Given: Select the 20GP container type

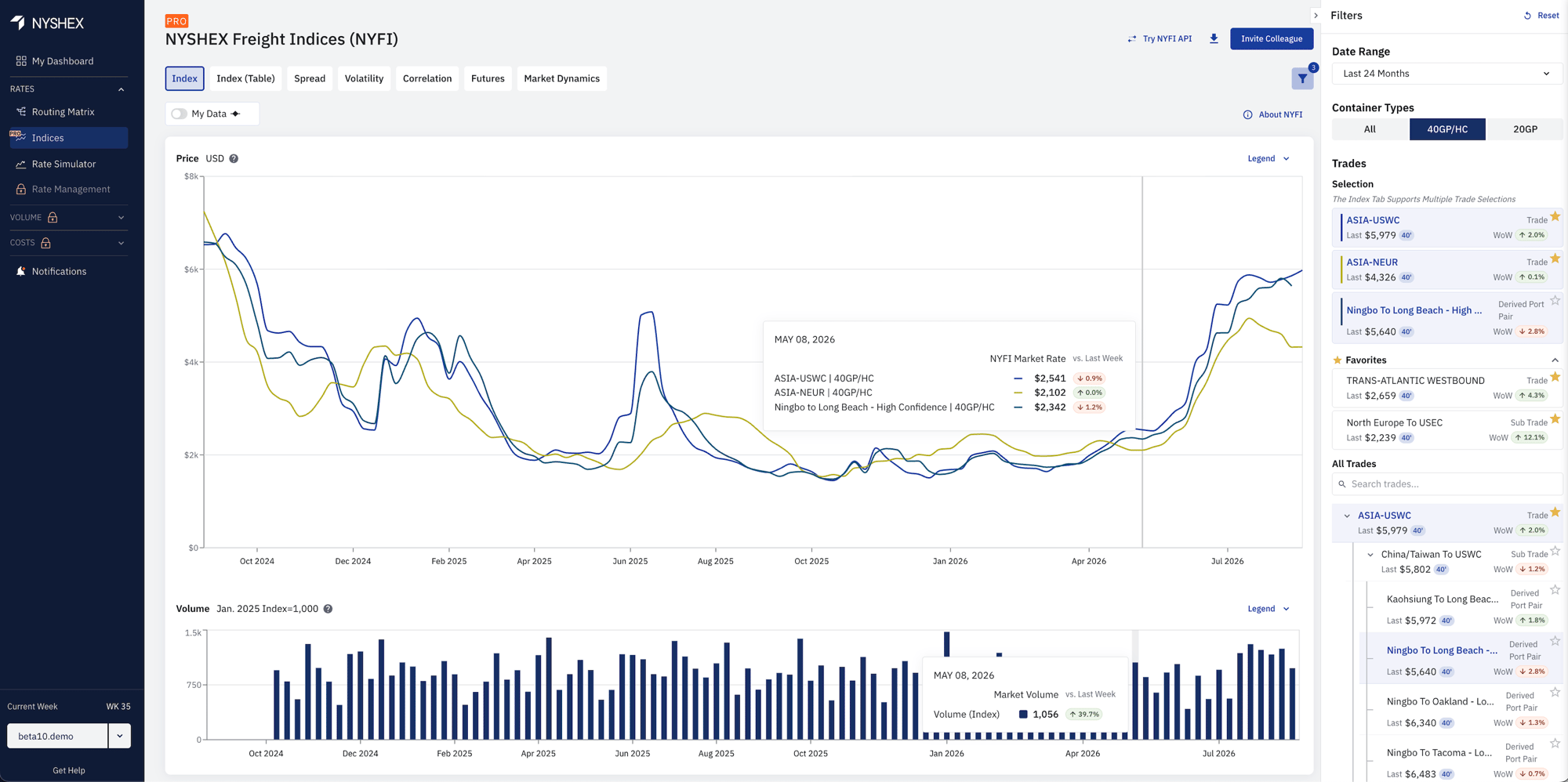Looking at the screenshot, I should [1525, 129].
